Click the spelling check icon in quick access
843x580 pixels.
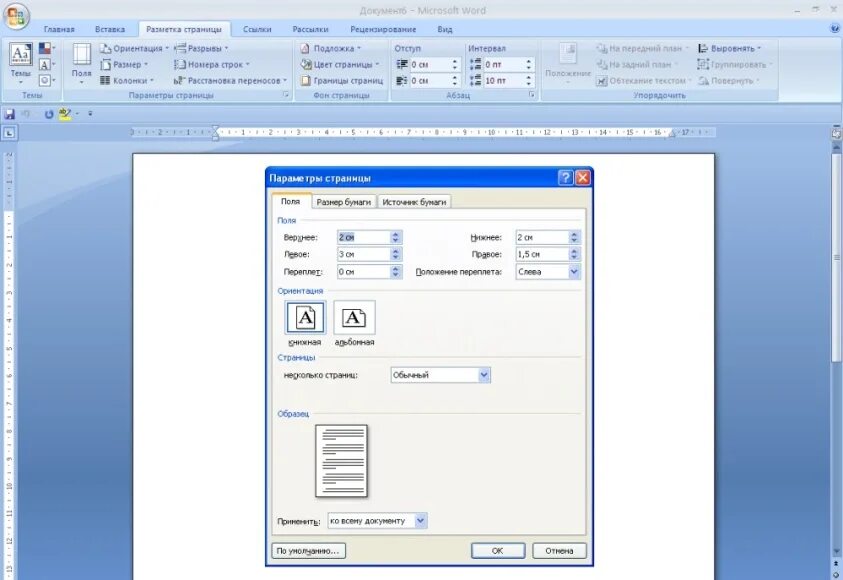(65, 114)
